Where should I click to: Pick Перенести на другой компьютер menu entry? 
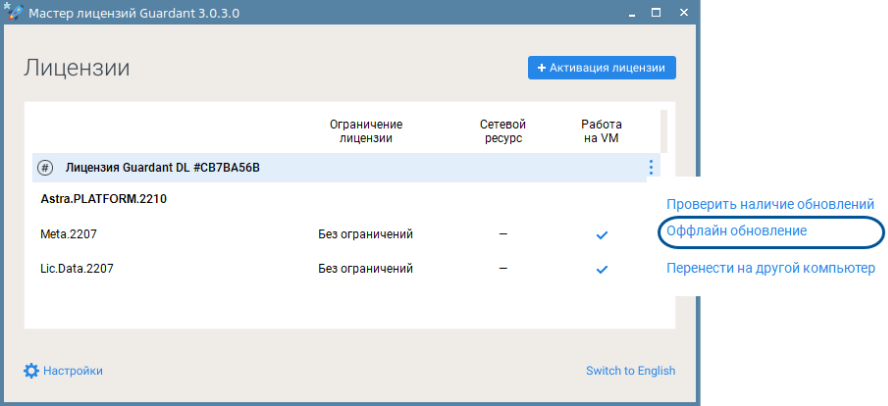[770, 268]
